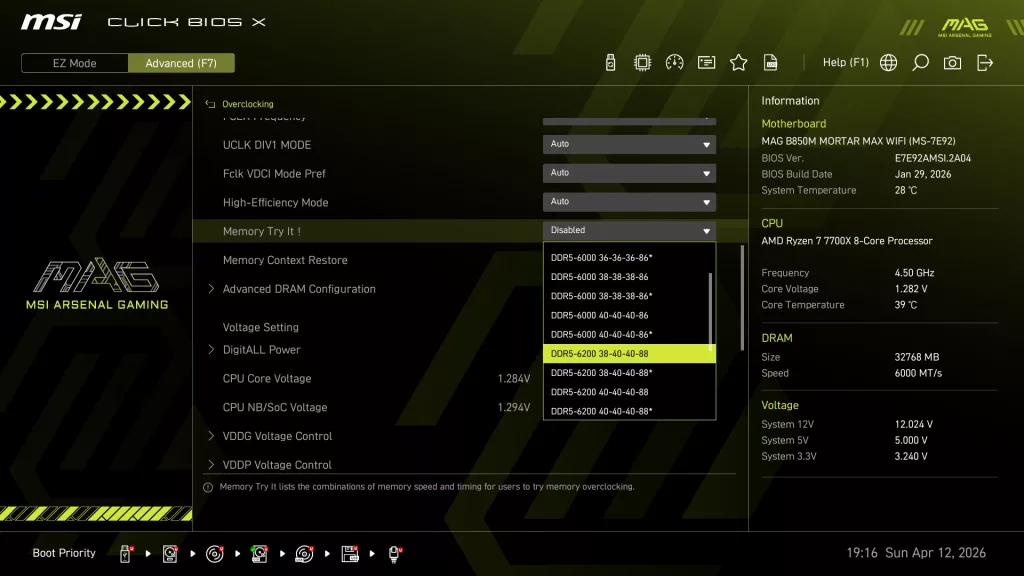Go back to the Overclocking breadcrumb
1024x576 pixels.
(248, 104)
